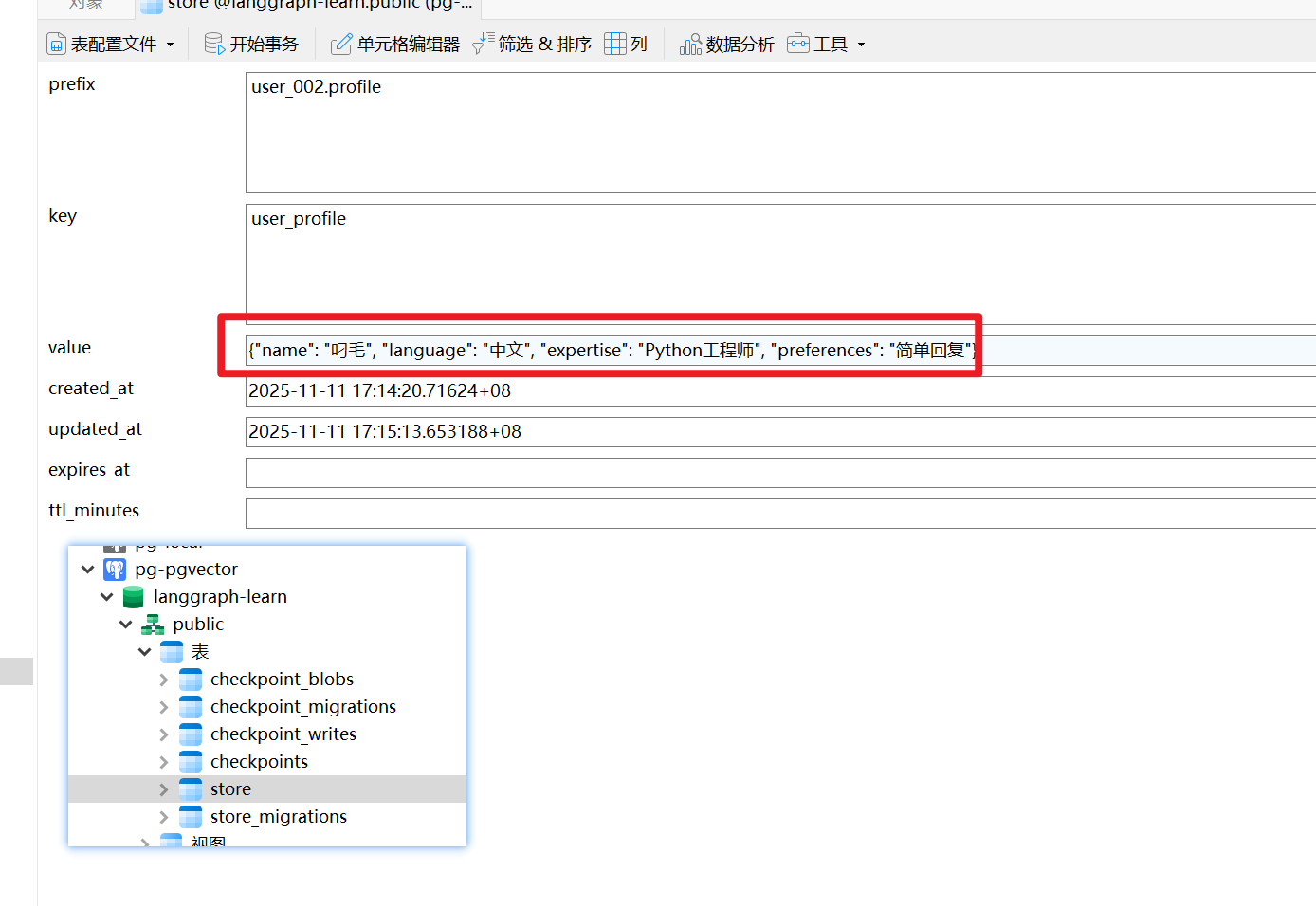Screen dimensions: 1316x906
Task: Open the 单元格编辑器 cell editor
Action: (394, 45)
